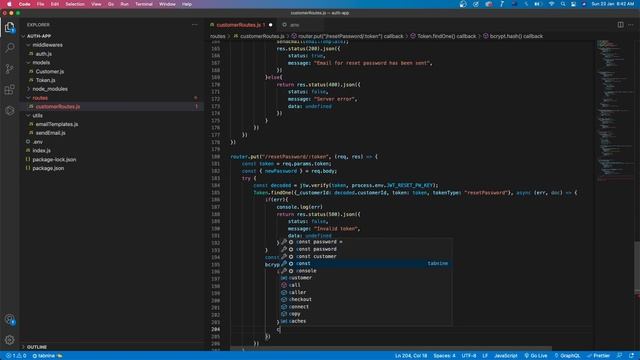The image size is (640, 360).
Task: Open sendEmail.js file
Action: (x=50, y=133)
